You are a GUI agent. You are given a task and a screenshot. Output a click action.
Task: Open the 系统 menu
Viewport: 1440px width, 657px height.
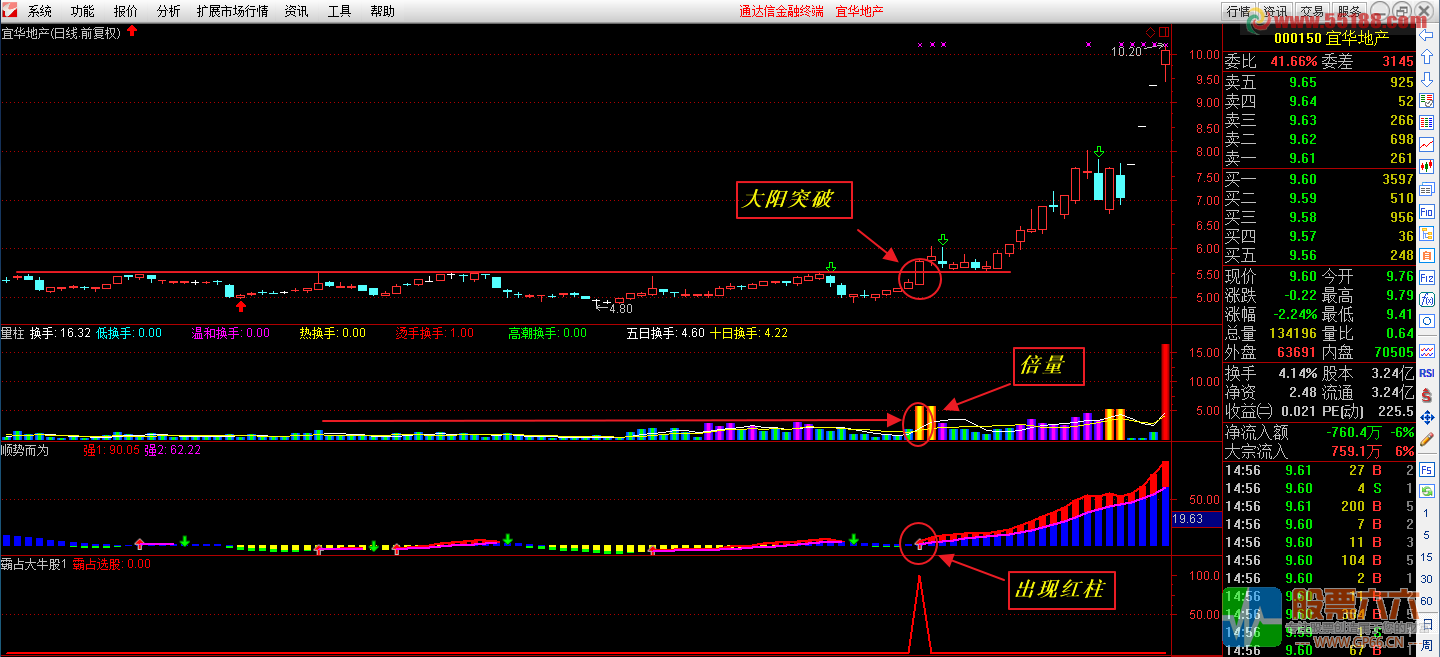40,11
